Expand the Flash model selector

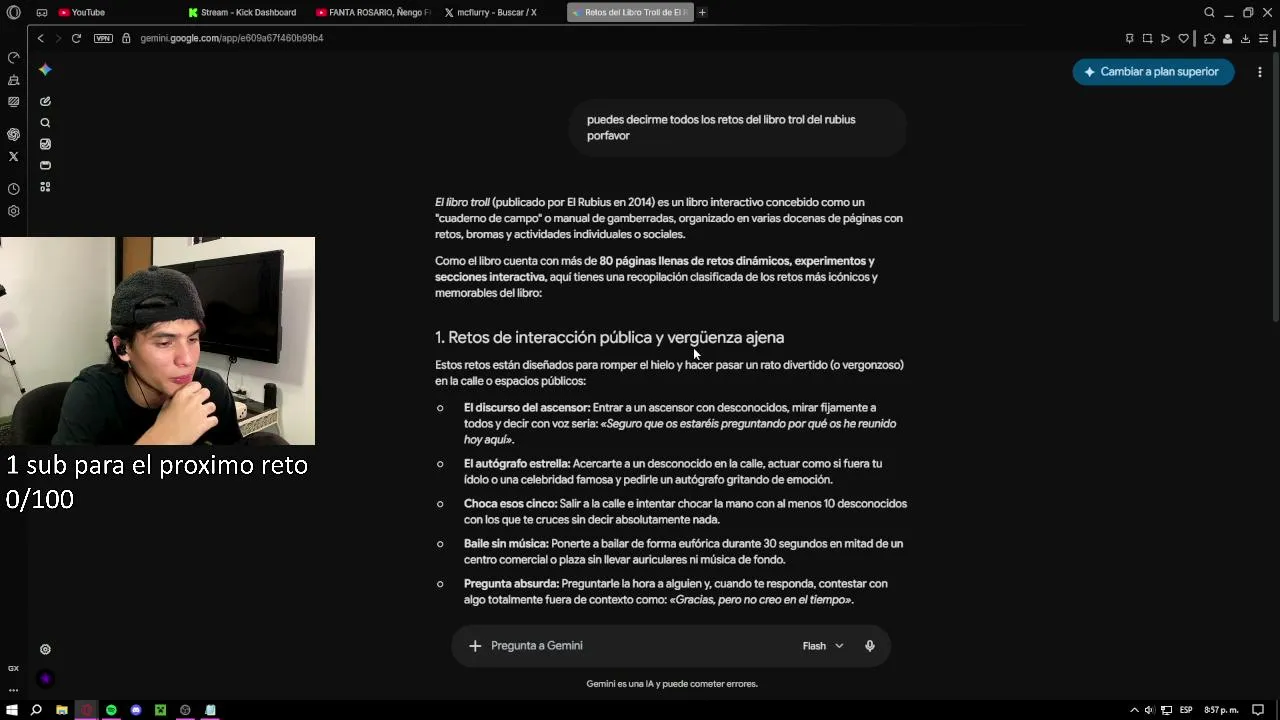point(823,646)
